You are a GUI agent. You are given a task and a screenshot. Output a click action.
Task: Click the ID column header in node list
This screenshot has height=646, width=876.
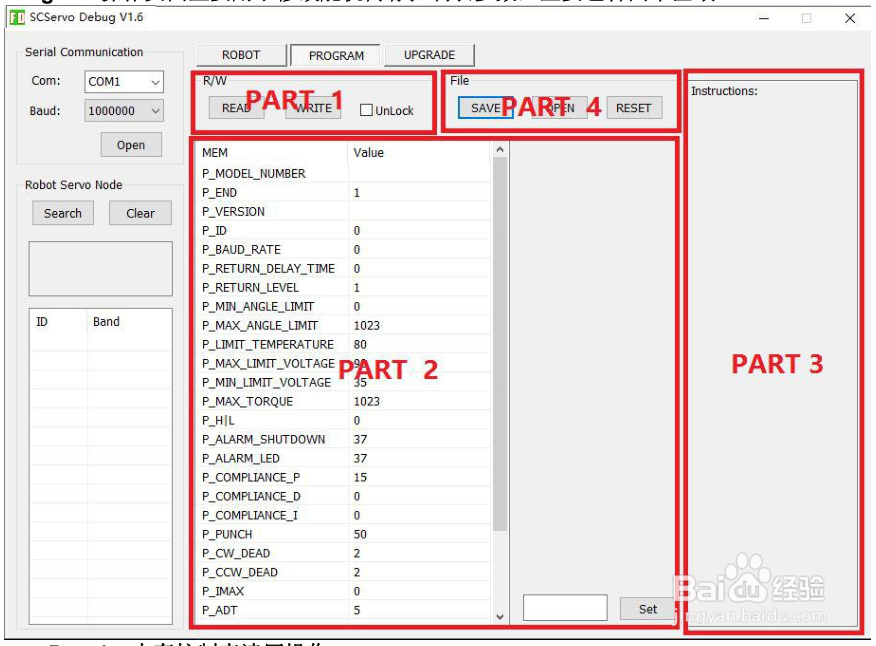[59, 322]
